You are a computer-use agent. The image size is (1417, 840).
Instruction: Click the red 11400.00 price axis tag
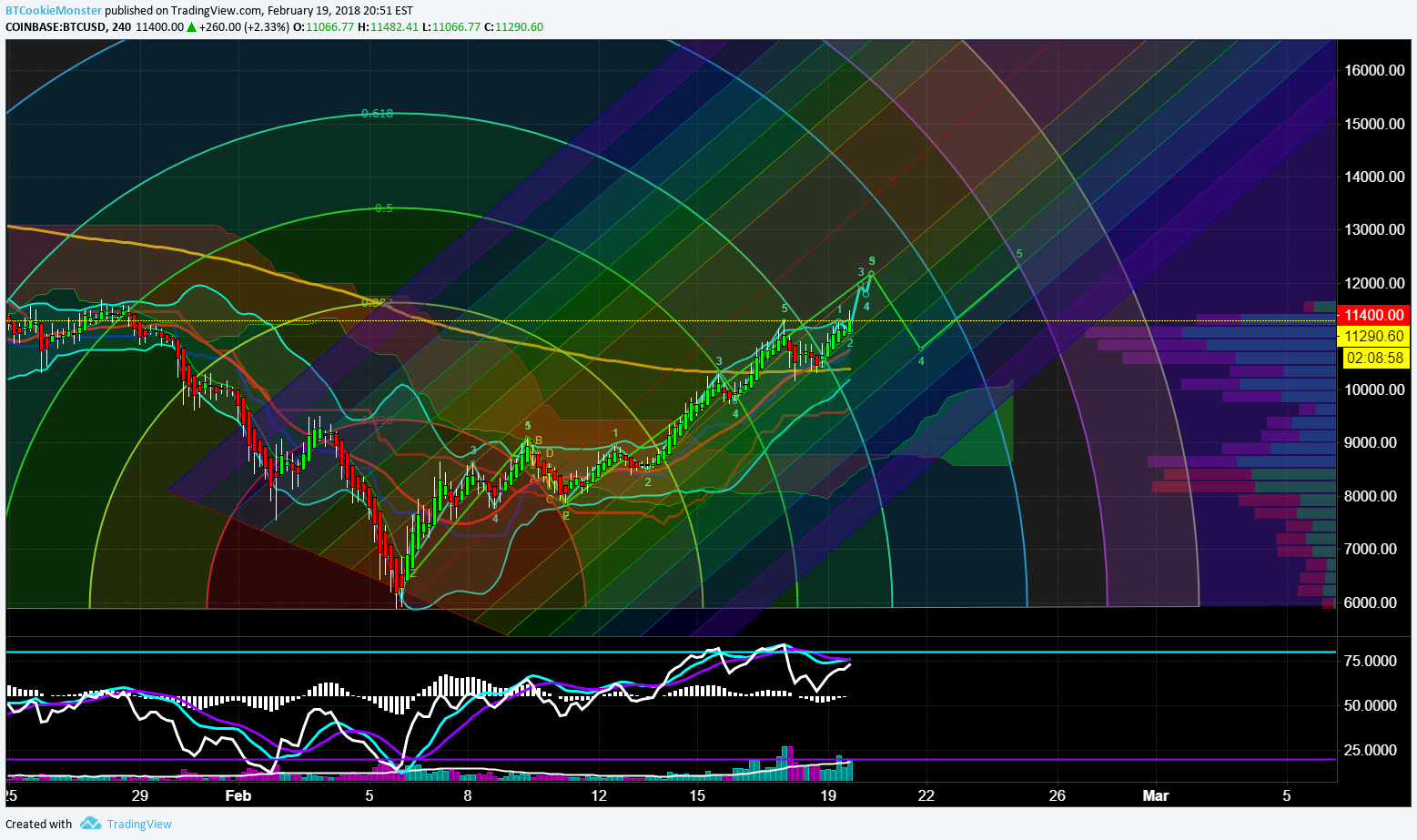click(x=1374, y=315)
